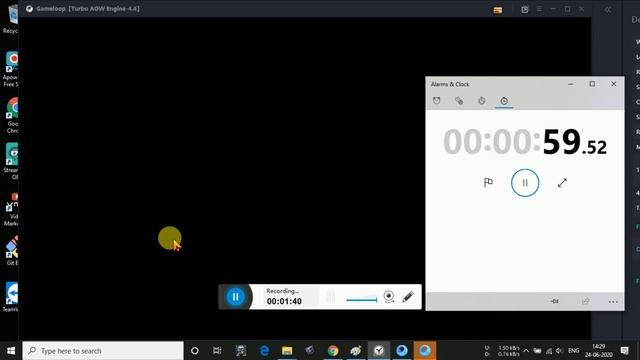Open File Explorer from the taskbar

[287, 351]
